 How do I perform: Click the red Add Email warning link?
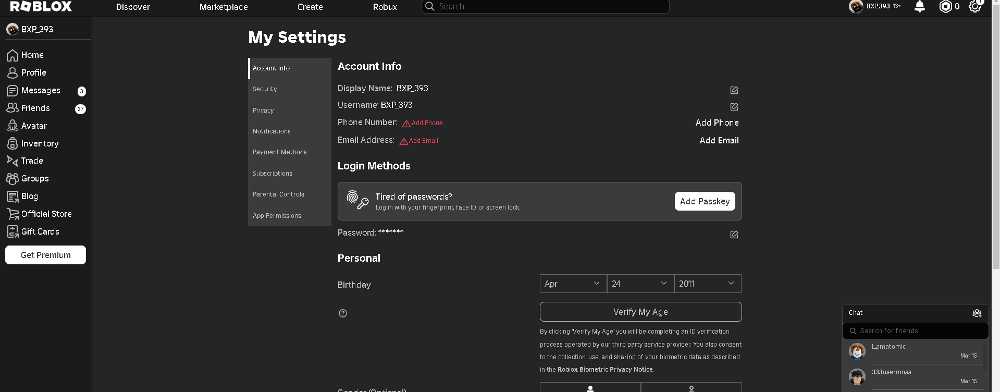pos(419,140)
